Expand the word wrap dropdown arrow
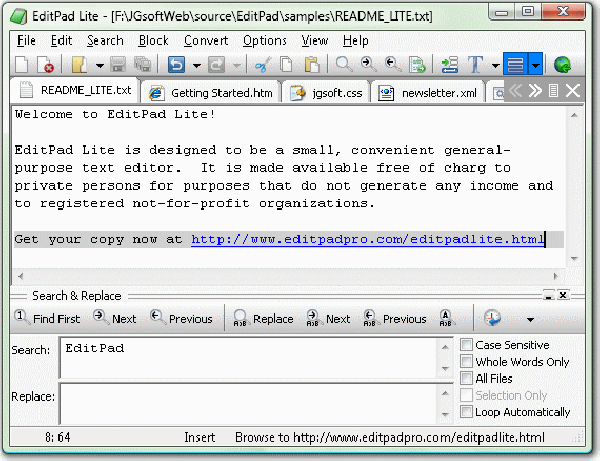 [536, 64]
